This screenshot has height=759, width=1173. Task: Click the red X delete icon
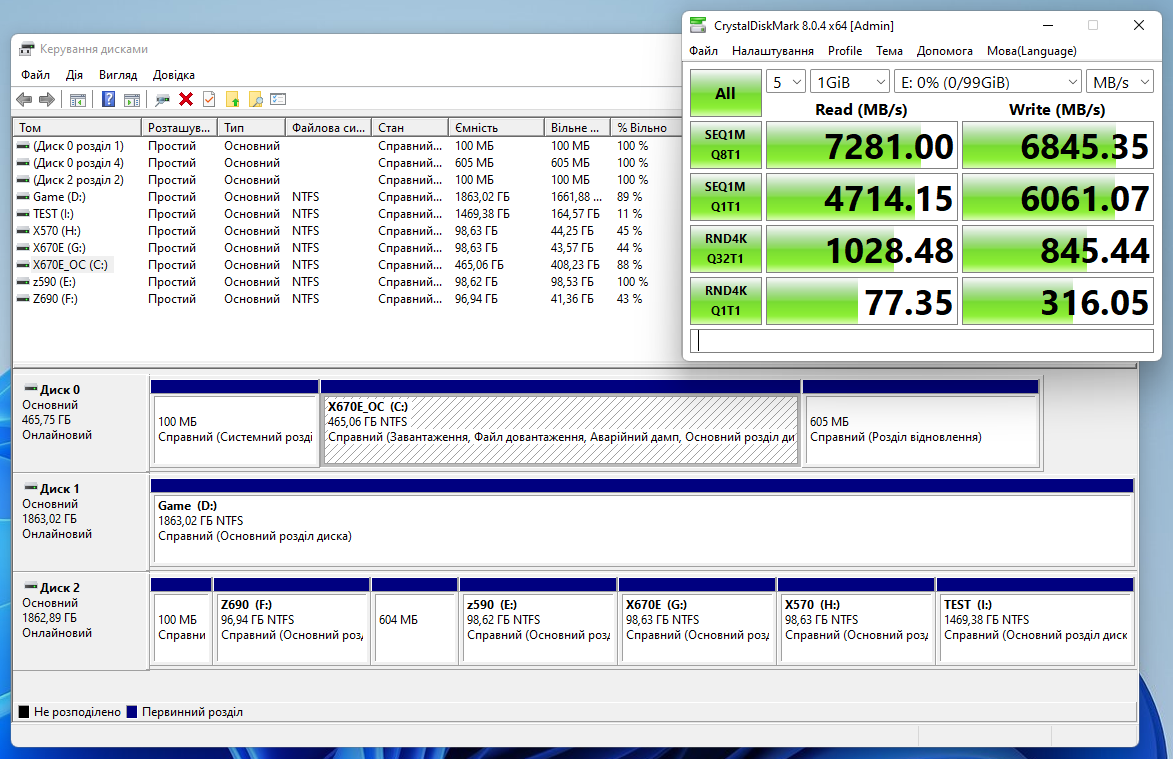click(186, 99)
